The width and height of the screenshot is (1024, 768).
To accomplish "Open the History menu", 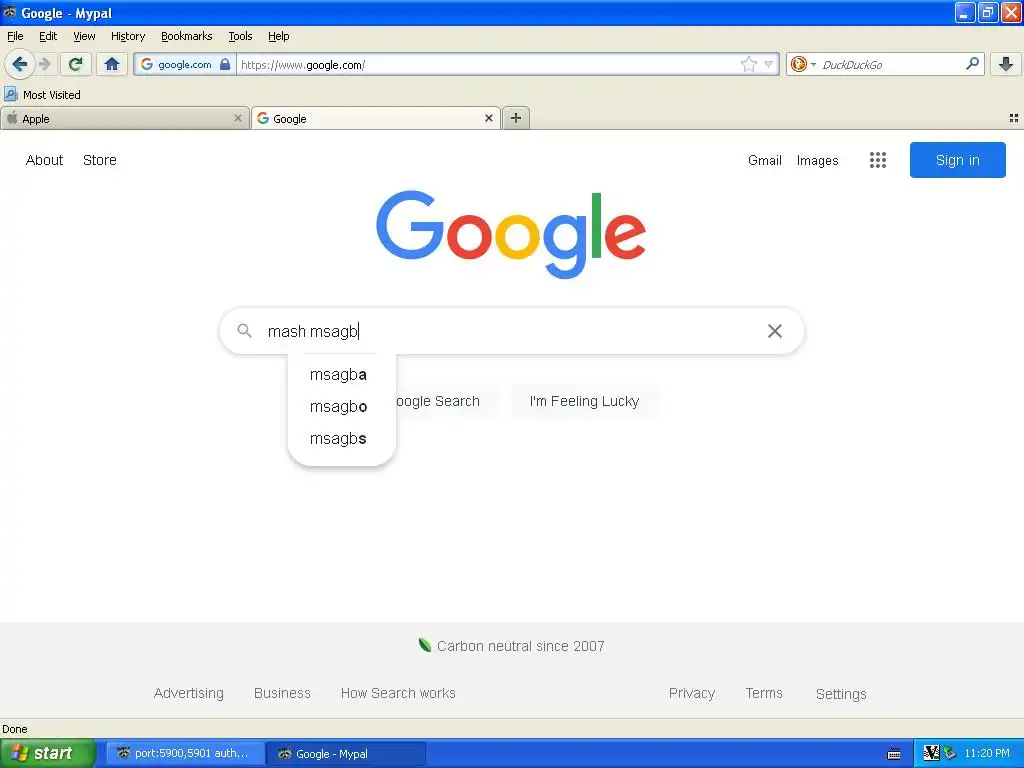I will [x=128, y=36].
